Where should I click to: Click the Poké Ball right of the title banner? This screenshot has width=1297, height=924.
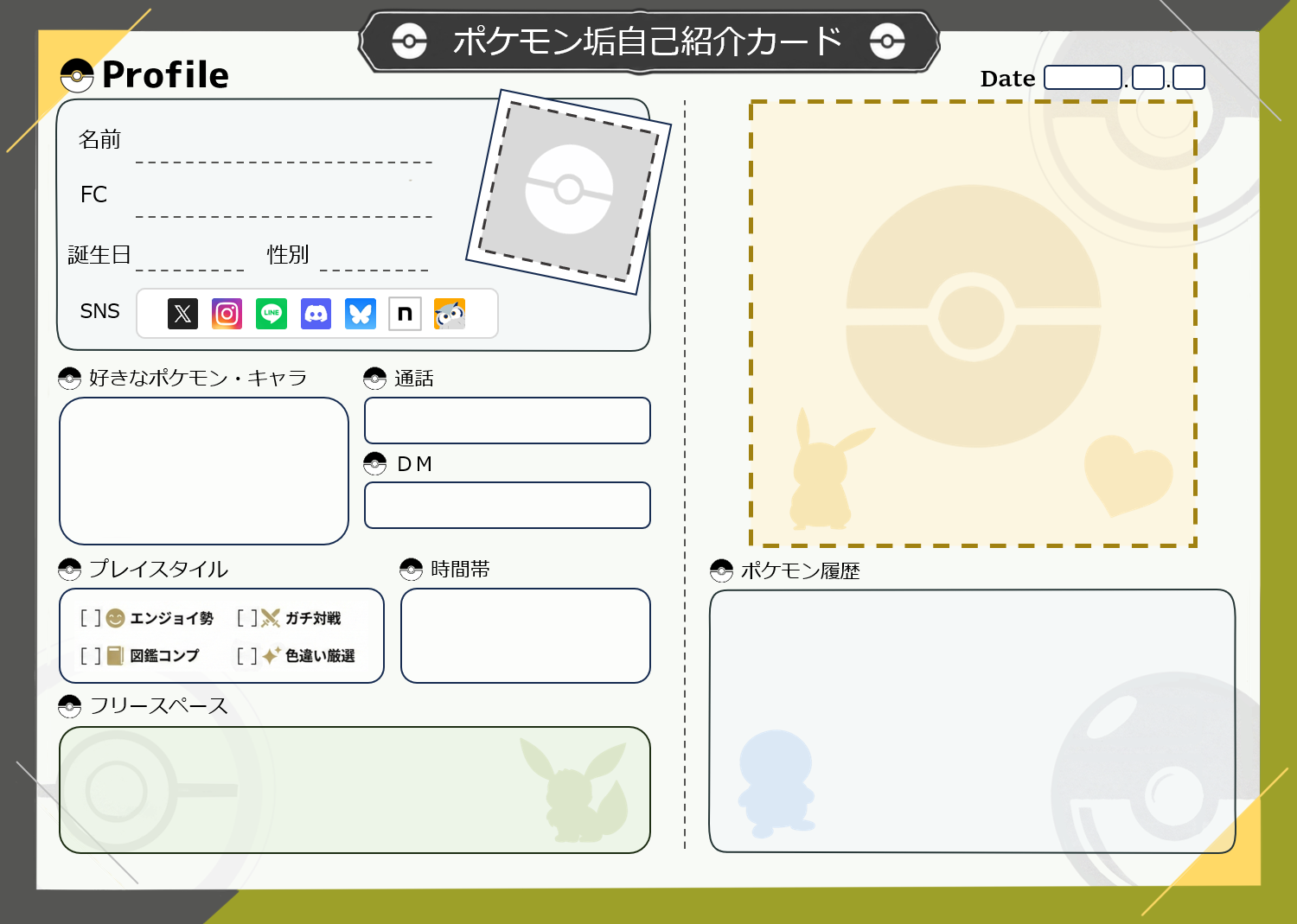(x=887, y=41)
